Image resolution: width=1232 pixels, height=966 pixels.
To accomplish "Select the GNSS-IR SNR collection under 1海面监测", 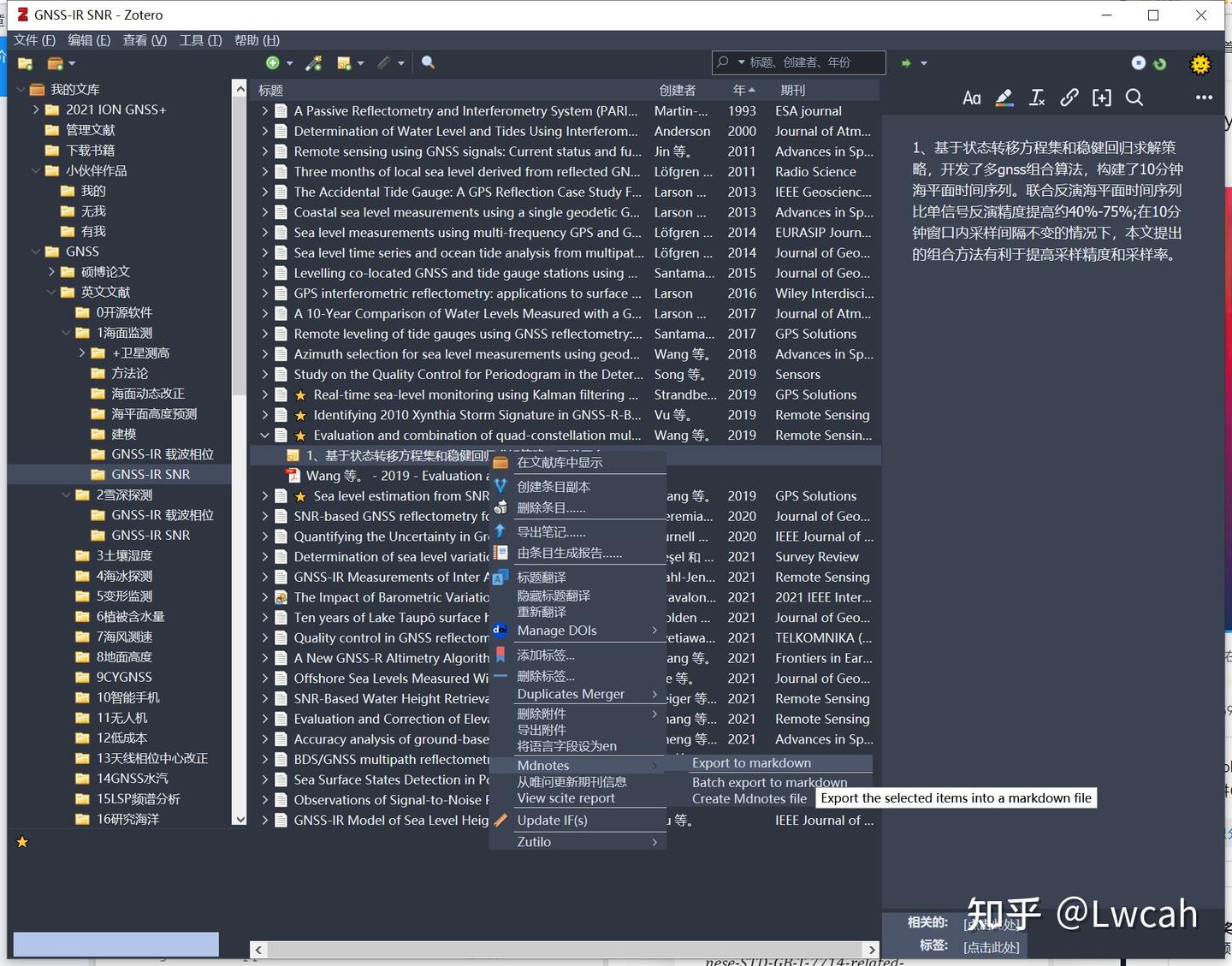I will (151, 474).
